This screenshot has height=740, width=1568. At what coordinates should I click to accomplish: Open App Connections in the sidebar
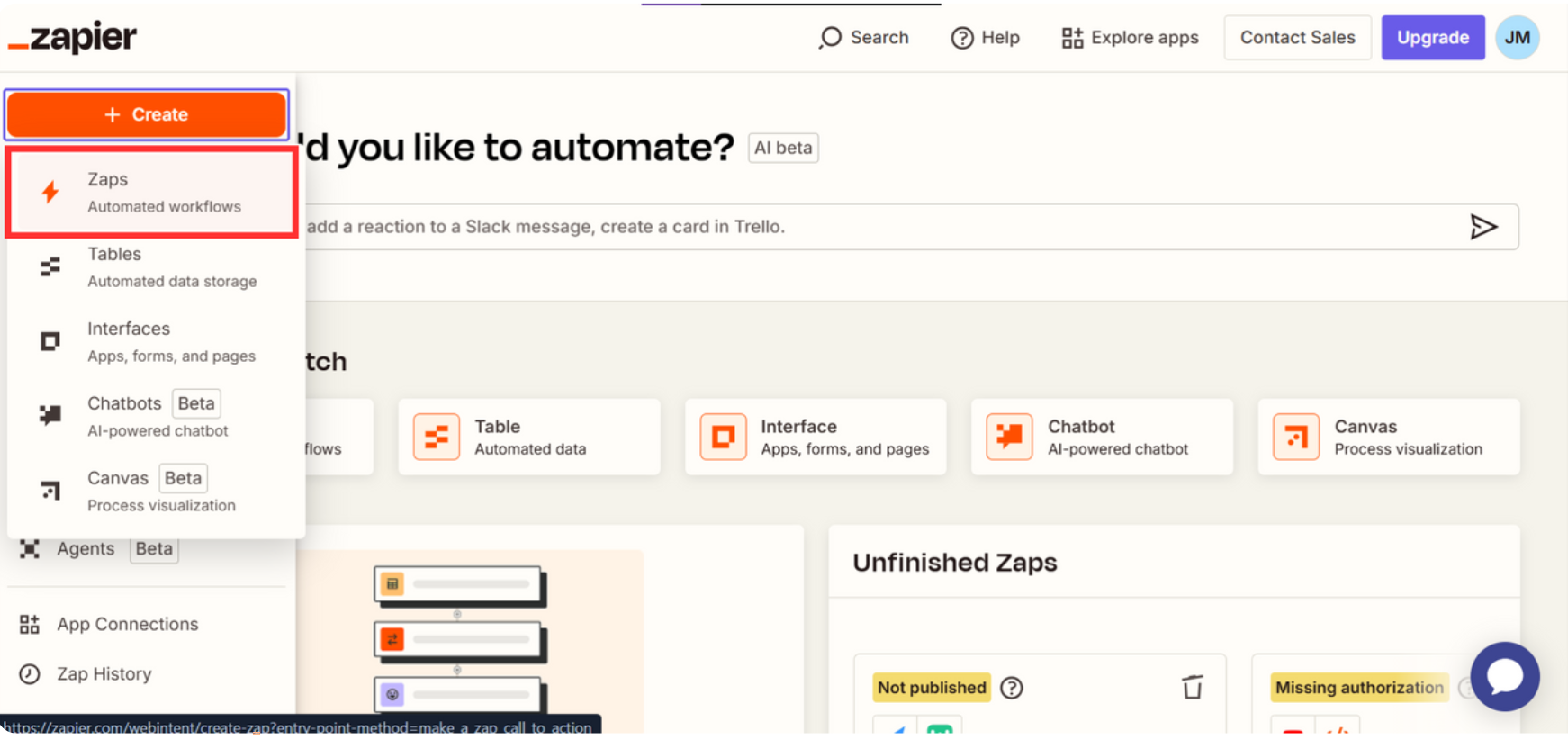109,624
